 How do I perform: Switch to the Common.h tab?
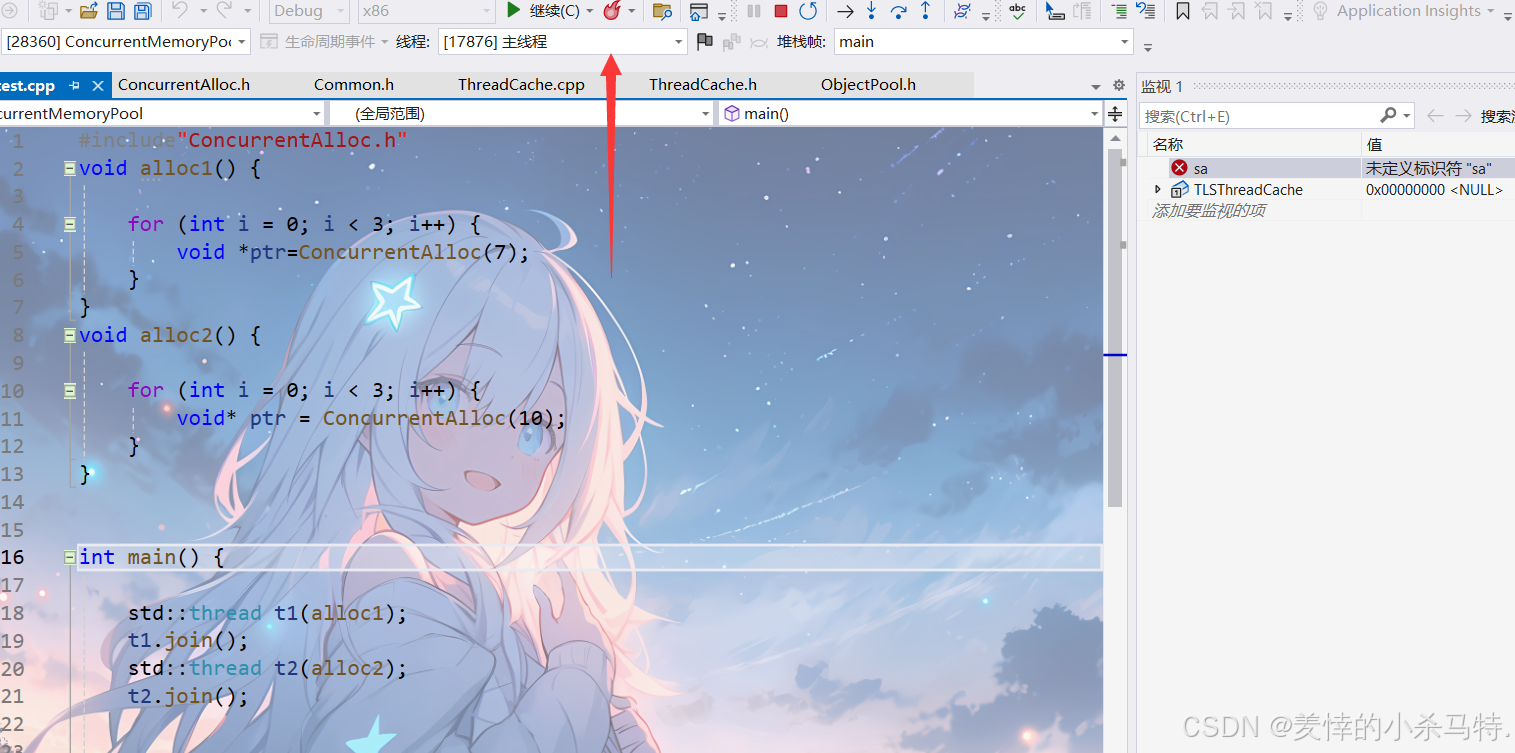pos(354,85)
